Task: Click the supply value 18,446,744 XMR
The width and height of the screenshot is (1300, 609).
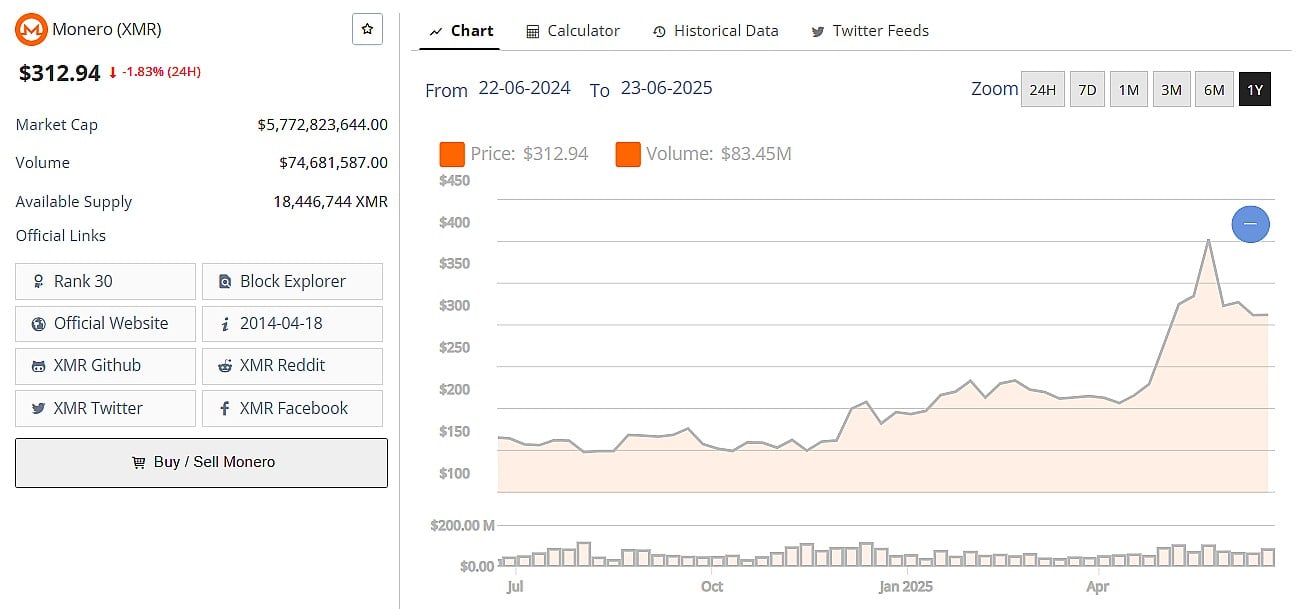Action: pyautogui.click(x=330, y=201)
